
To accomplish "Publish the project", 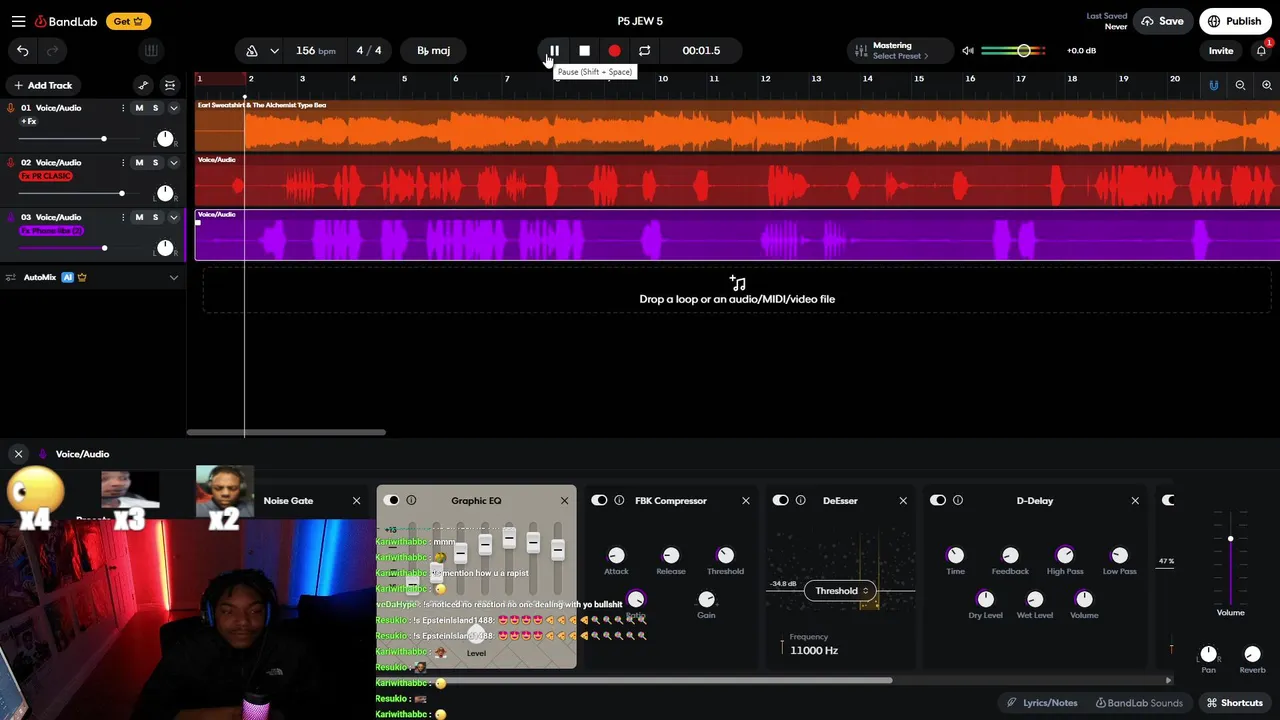I will point(1235,21).
